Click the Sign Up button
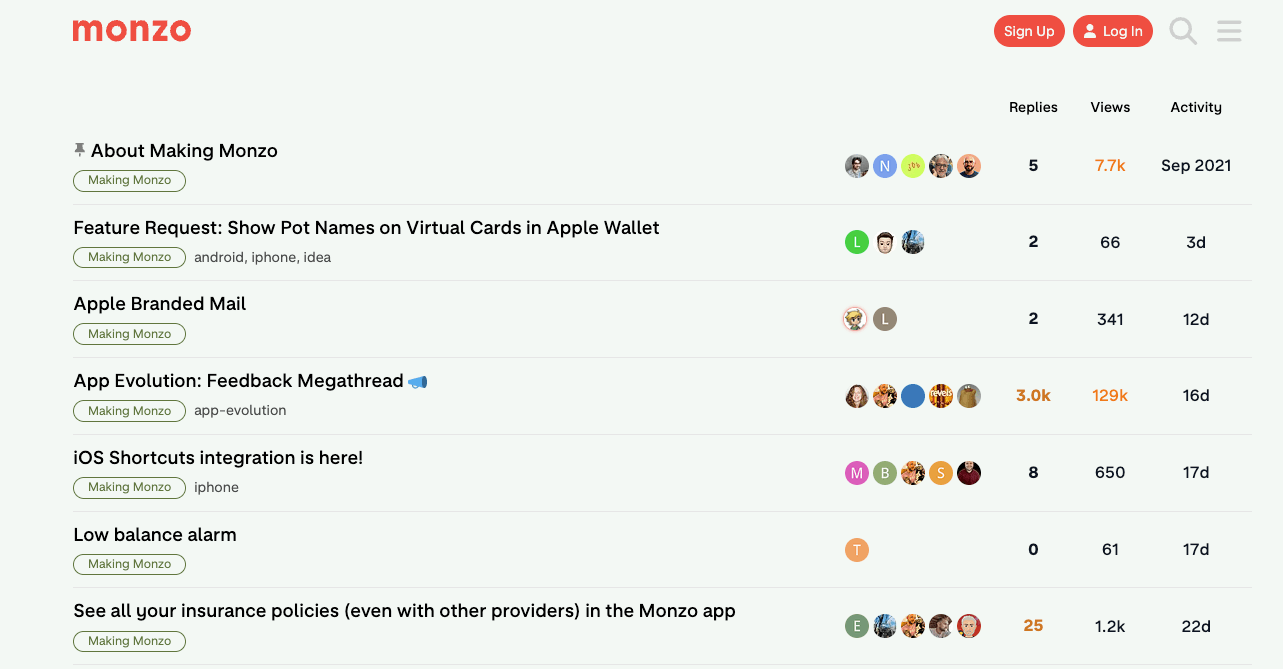 1029,31
